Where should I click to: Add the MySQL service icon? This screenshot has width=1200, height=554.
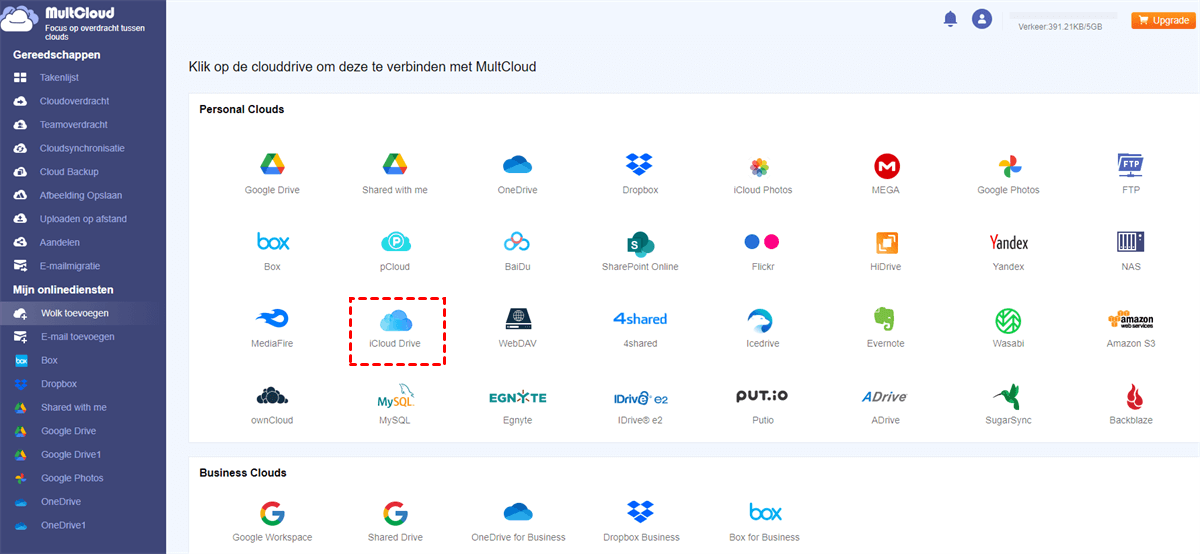coord(395,396)
